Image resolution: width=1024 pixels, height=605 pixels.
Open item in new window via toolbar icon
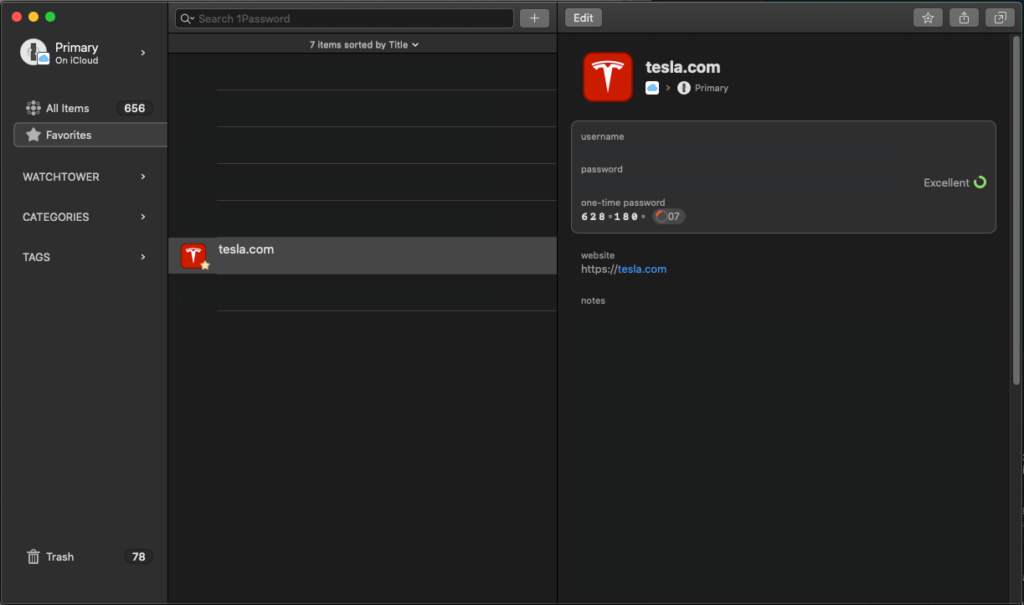1000,17
